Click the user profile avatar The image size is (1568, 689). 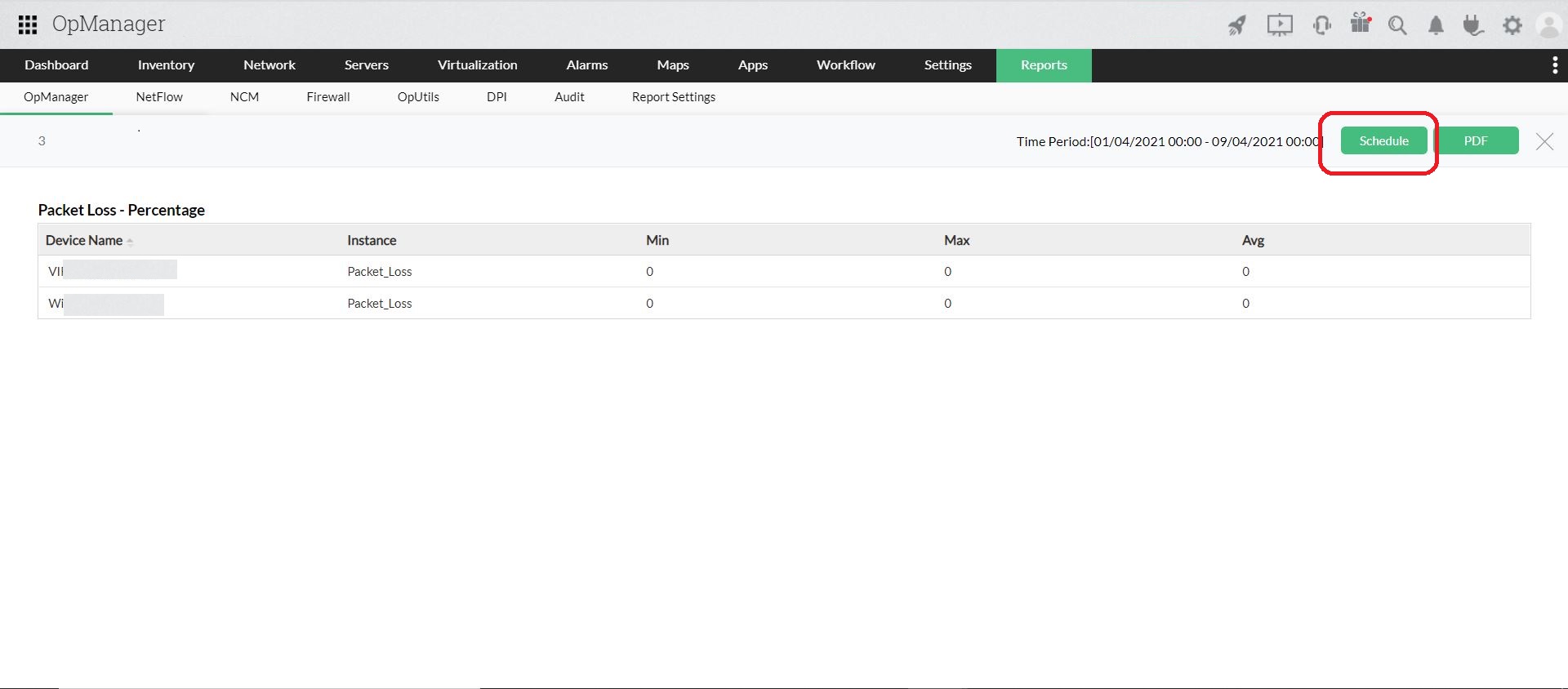1548,25
